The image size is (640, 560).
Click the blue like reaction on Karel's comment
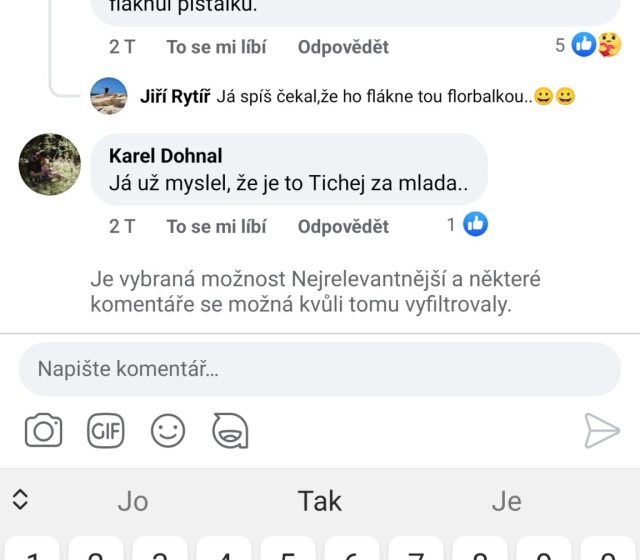click(x=476, y=225)
